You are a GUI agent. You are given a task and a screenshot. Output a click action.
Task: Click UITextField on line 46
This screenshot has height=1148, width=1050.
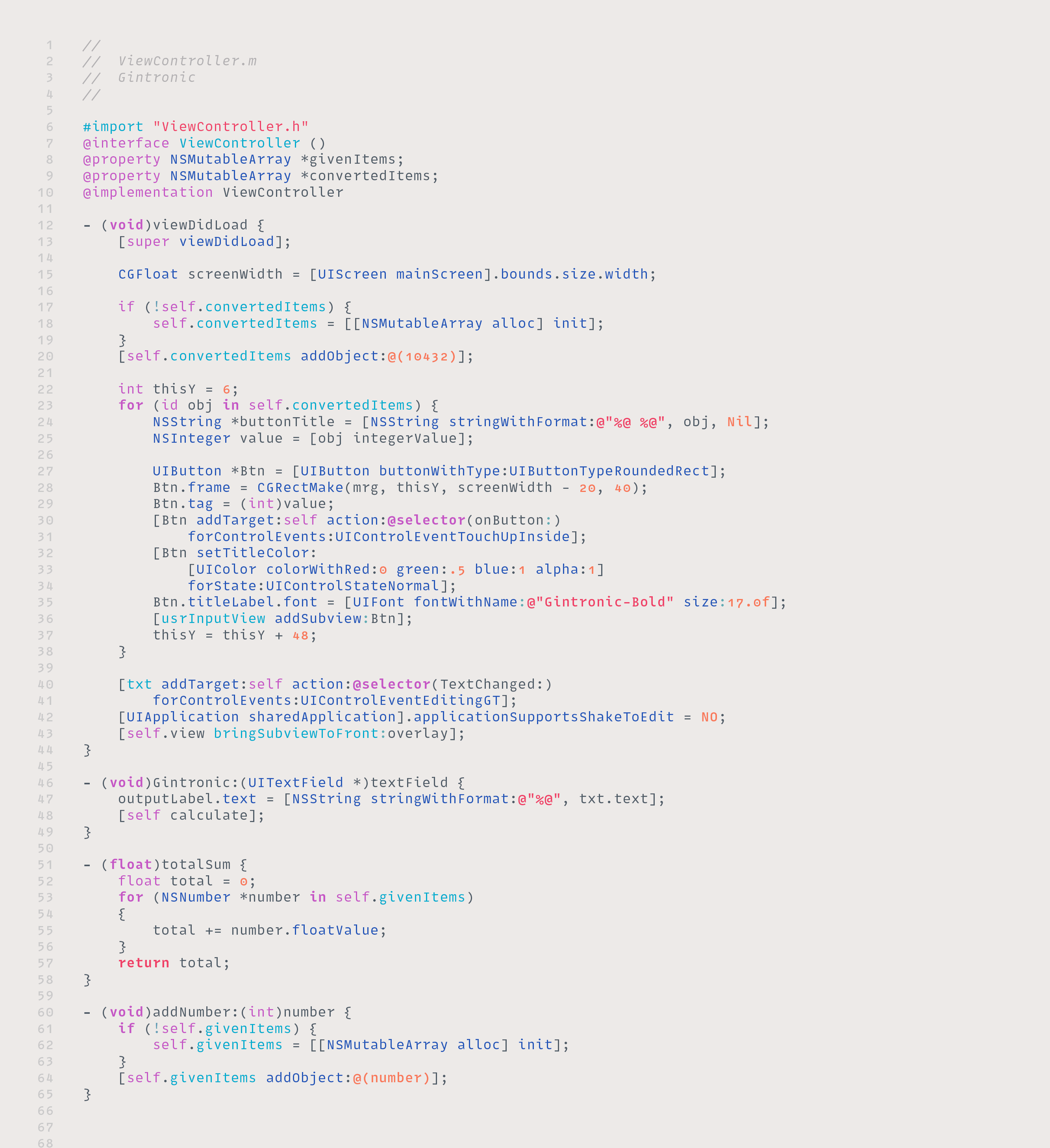tap(296, 783)
